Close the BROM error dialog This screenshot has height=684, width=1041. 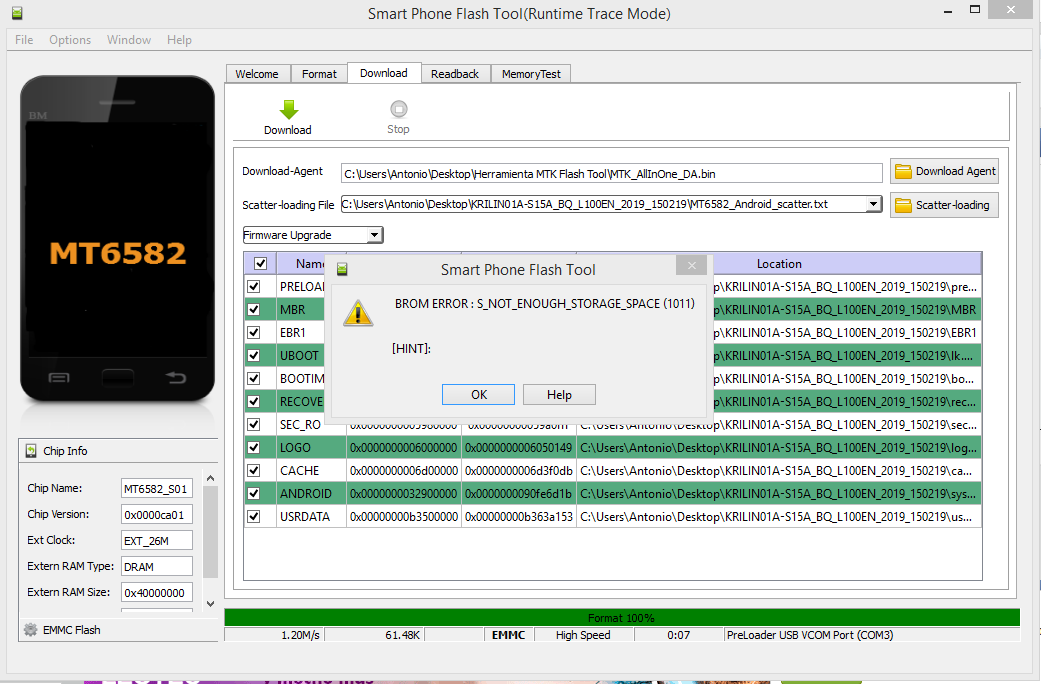pyautogui.click(x=692, y=265)
